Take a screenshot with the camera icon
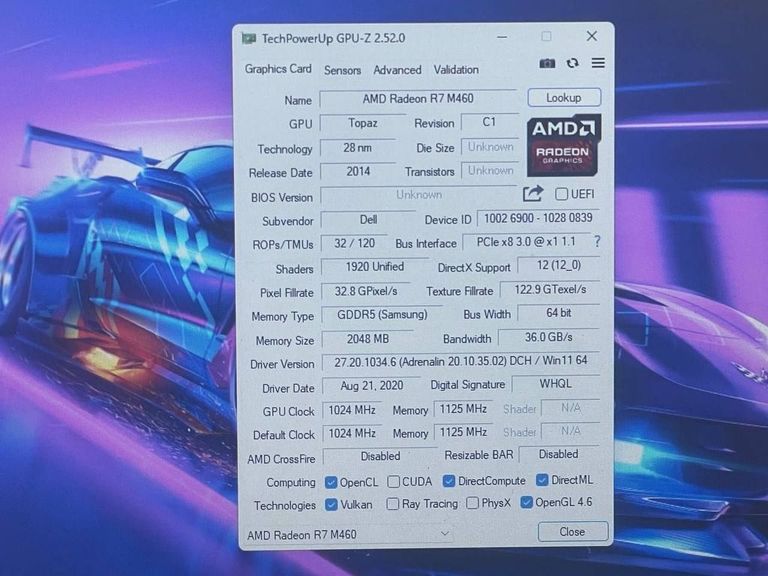This screenshot has height=576, width=768. (x=547, y=63)
